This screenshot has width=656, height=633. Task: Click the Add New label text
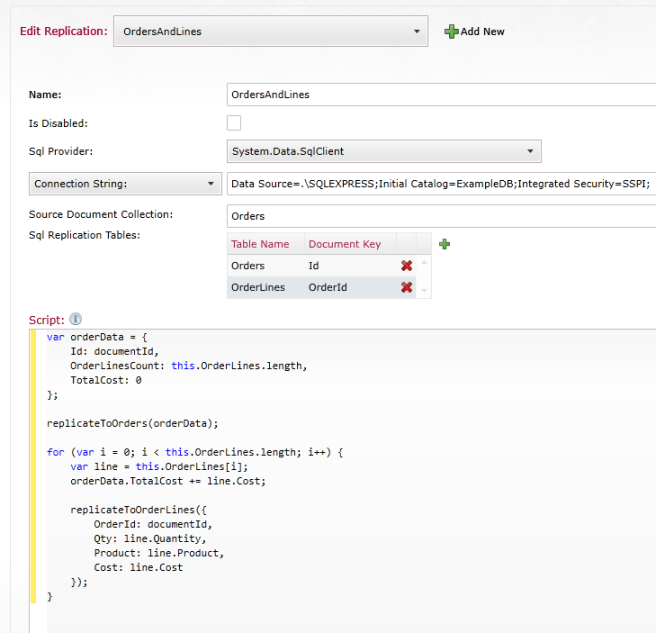tap(482, 31)
